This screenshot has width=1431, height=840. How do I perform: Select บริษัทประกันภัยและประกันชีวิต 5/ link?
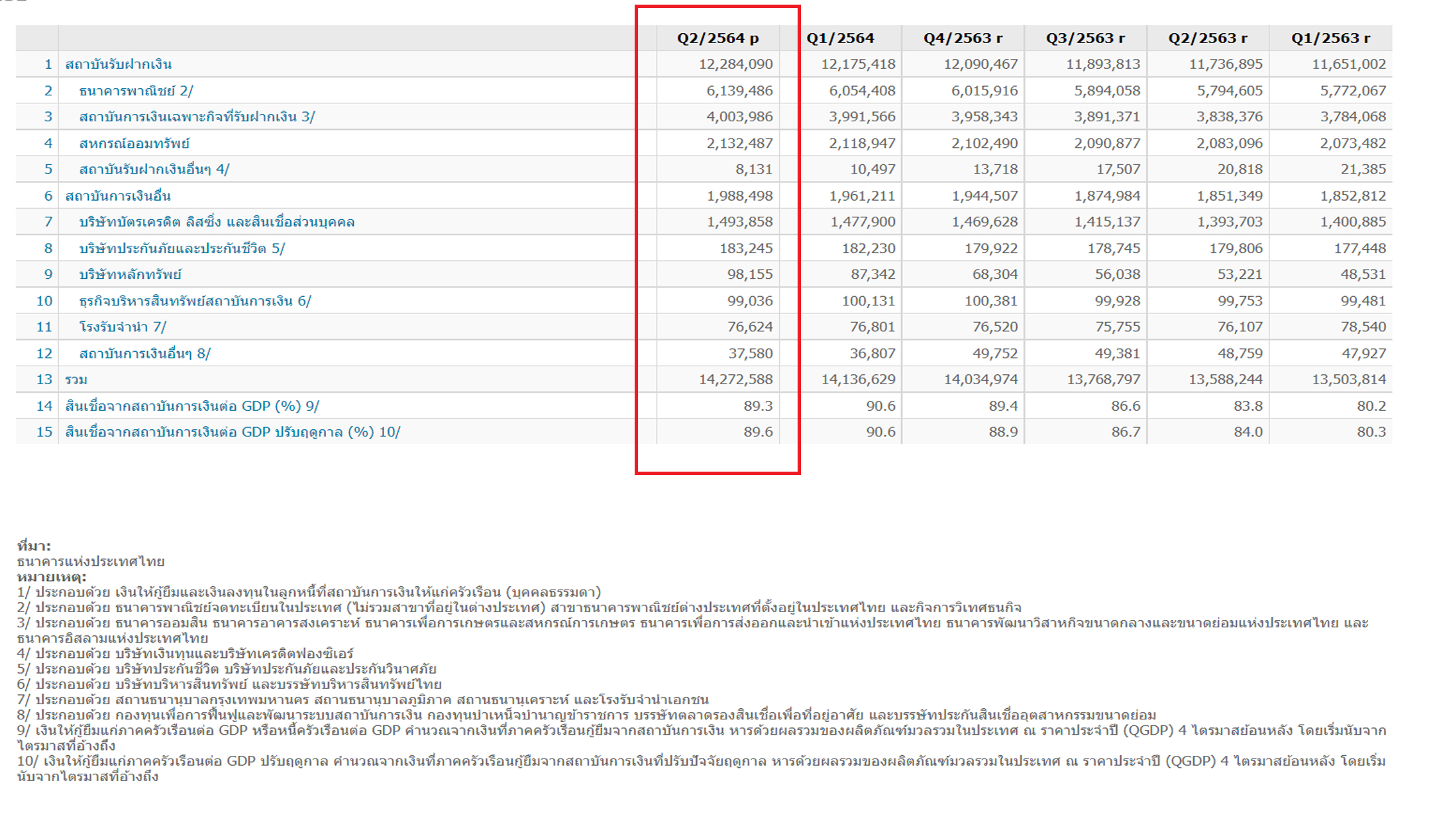pos(182,248)
